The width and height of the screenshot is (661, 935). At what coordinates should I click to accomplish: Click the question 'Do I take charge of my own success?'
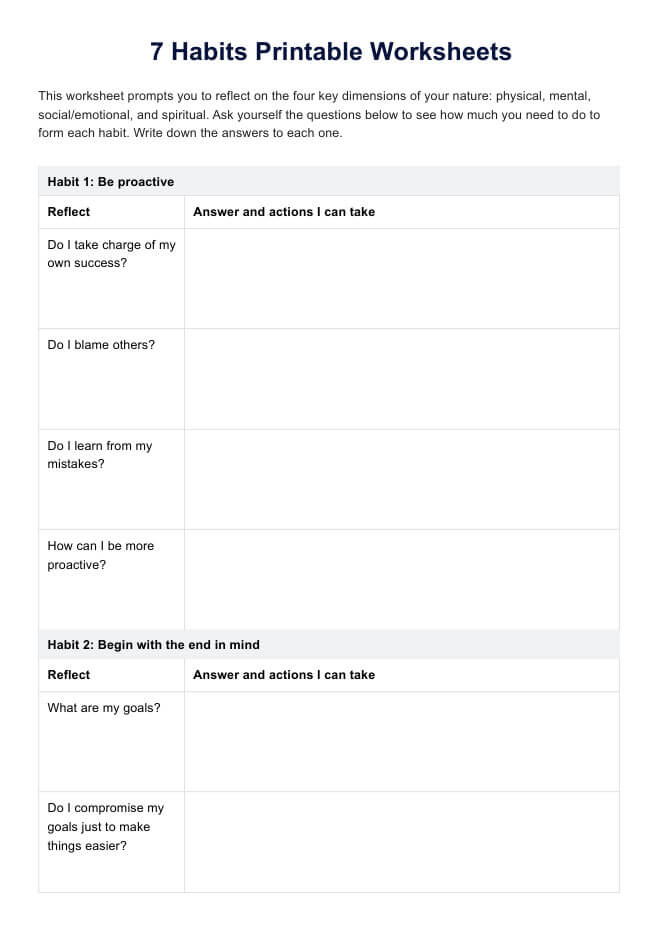click(x=111, y=254)
